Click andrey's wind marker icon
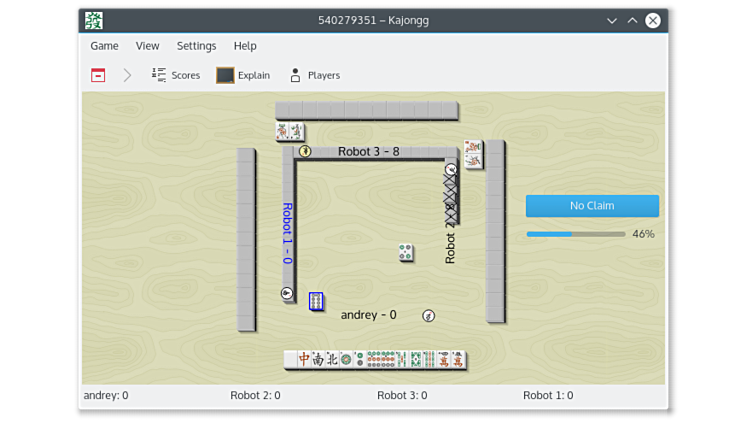The image size is (752, 423). tap(428, 316)
